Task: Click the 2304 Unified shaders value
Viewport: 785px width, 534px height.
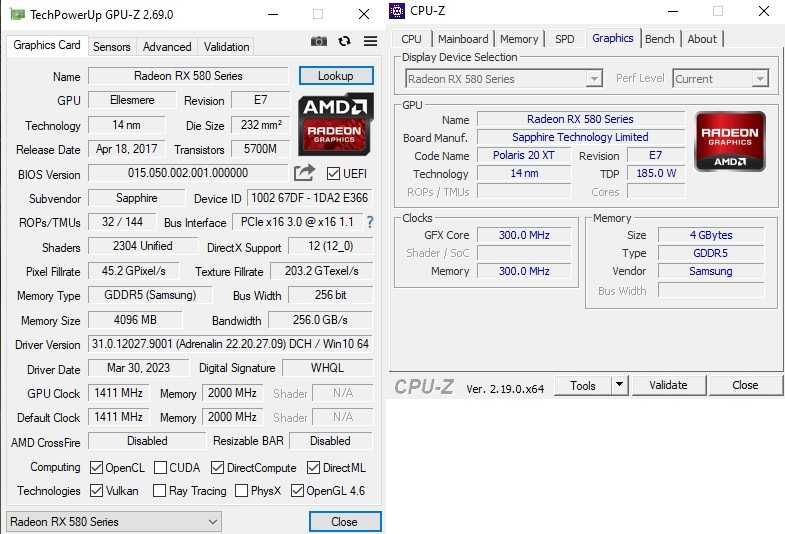Action: click(143, 246)
